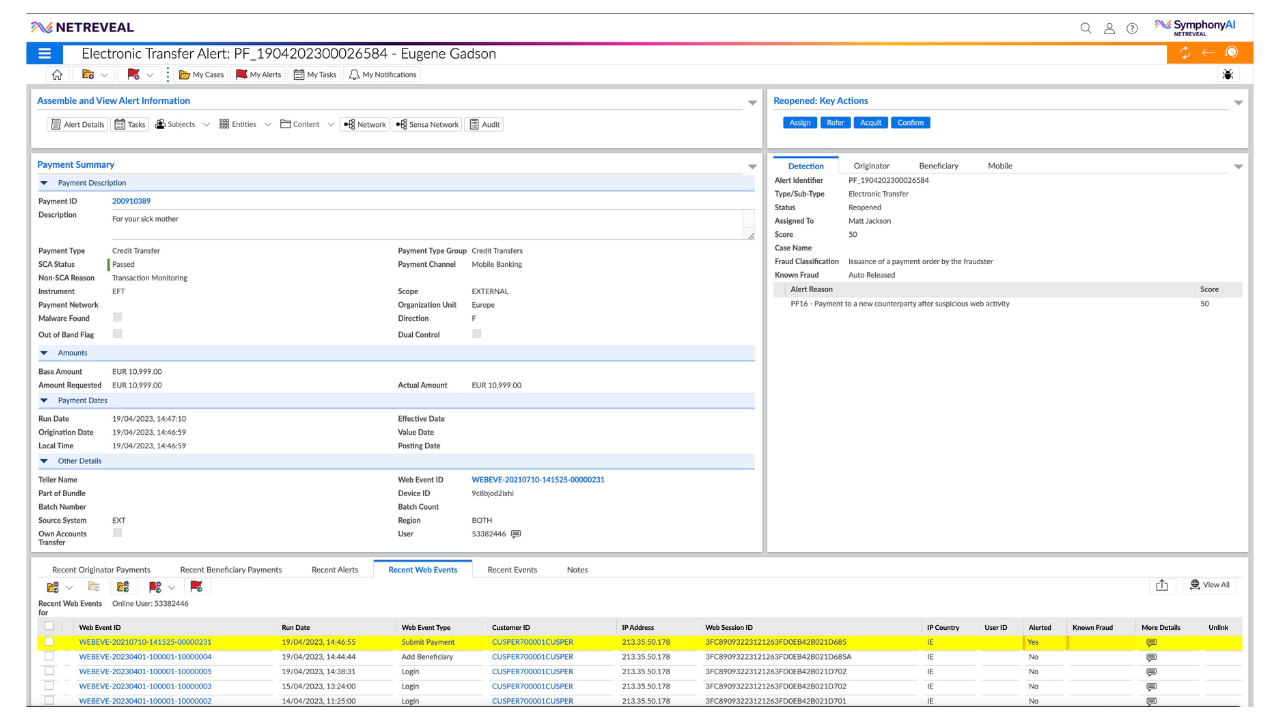This screenshot has width=1280, height=720.
Task: Open My Alerts
Action: click(x=258, y=75)
